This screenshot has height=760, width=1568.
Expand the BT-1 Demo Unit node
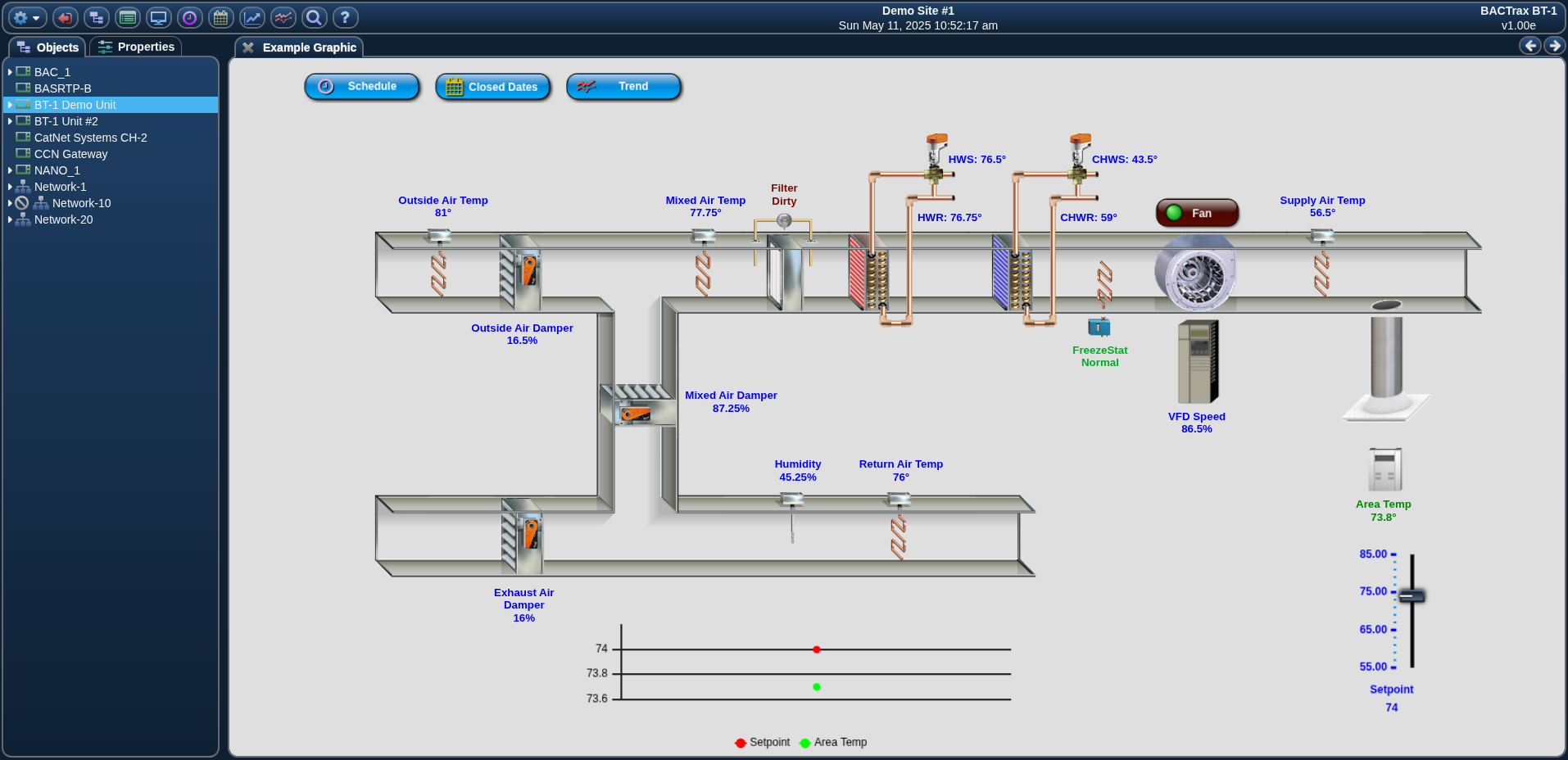coord(10,105)
